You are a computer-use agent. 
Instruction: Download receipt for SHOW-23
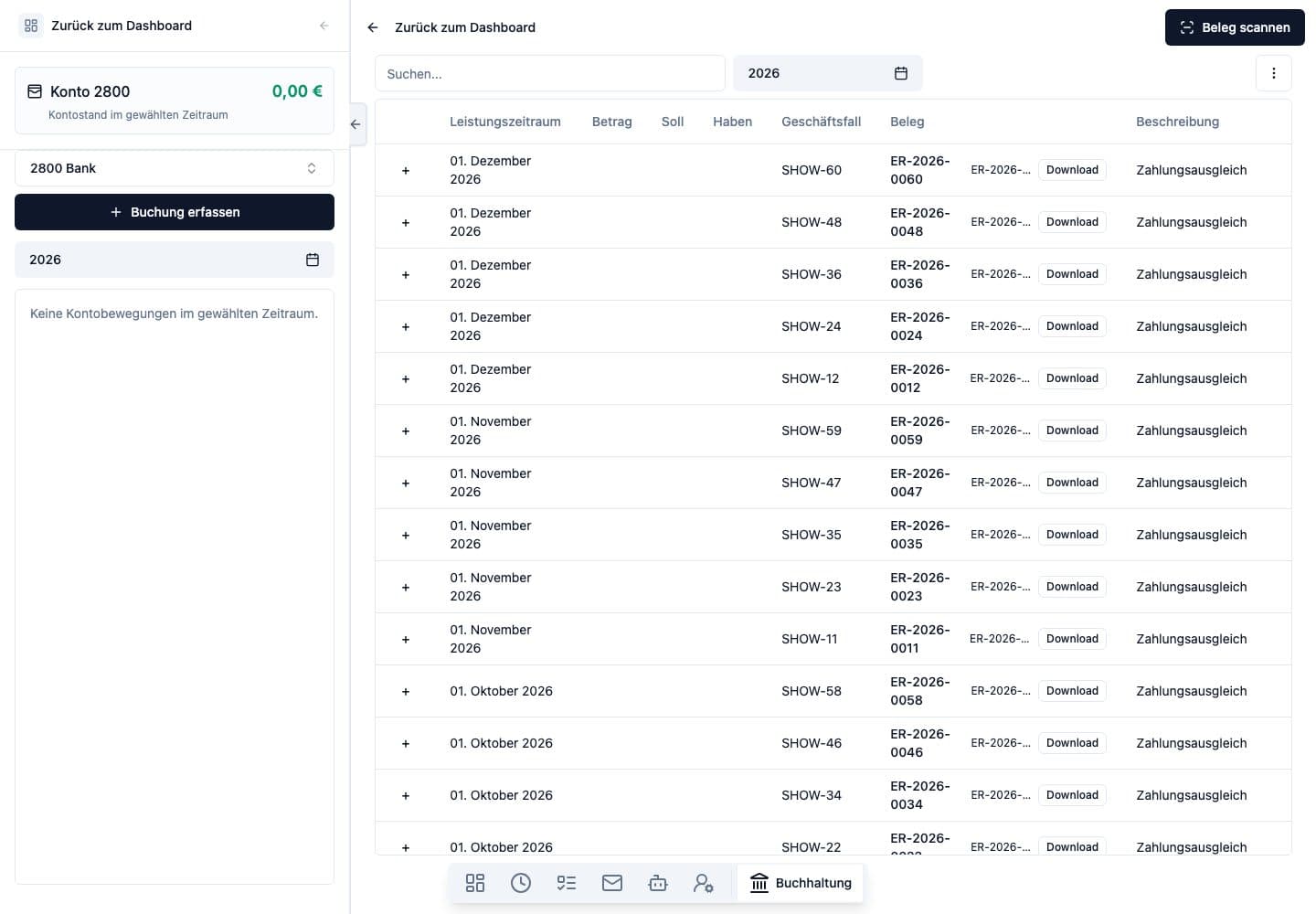pos(1072,587)
